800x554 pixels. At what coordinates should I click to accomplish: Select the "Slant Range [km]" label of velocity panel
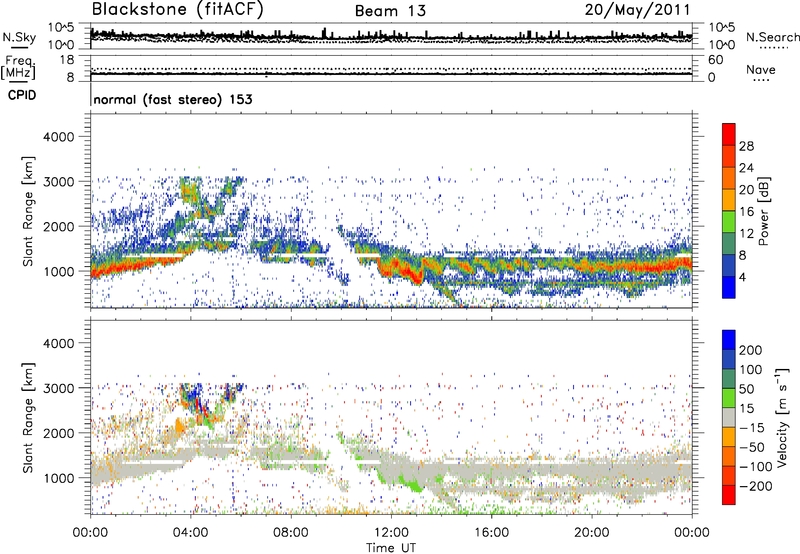point(29,417)
